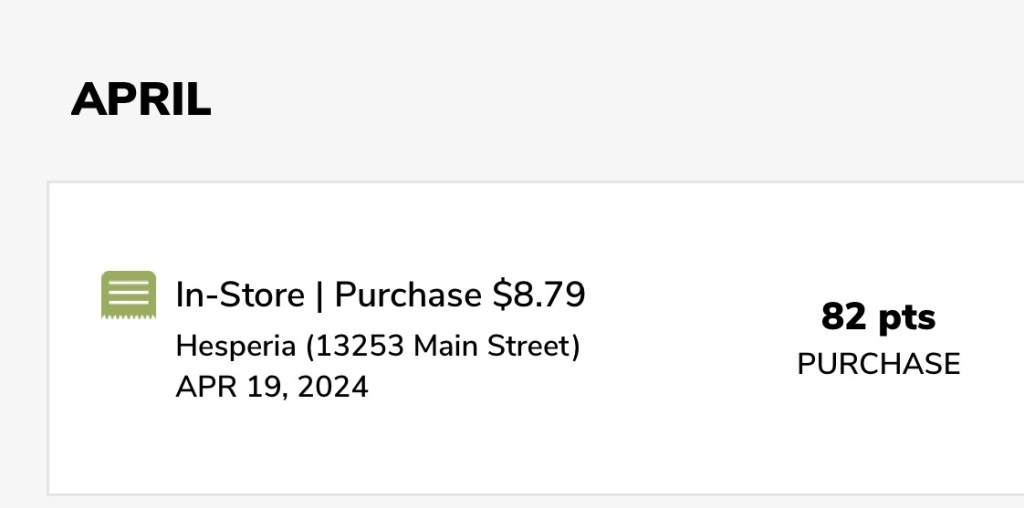Image resolution: width=1024 pixels, height=508 pixels.
Task: Click the bold "82" points number
Action: point(842,318)
